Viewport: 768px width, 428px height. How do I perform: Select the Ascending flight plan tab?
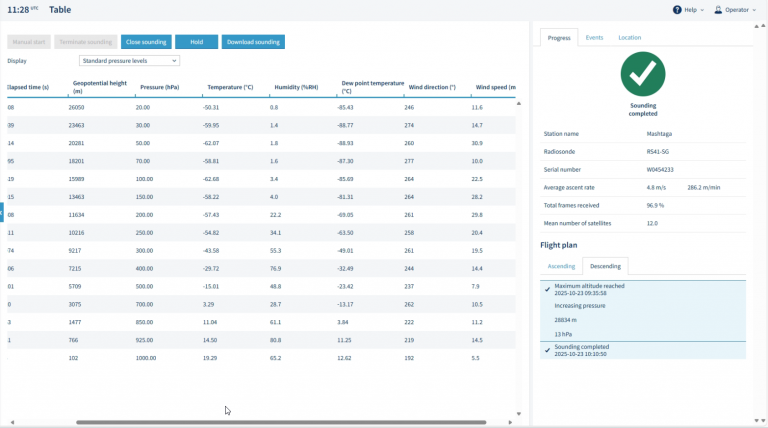click(x=561, y=266)
